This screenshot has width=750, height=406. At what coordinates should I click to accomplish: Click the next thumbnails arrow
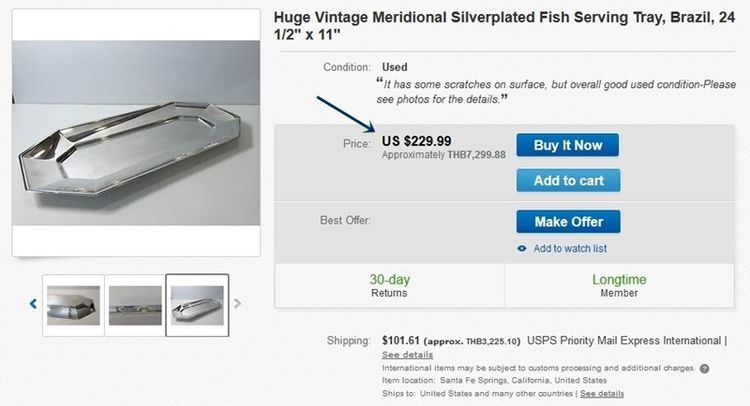coord(238,303)
